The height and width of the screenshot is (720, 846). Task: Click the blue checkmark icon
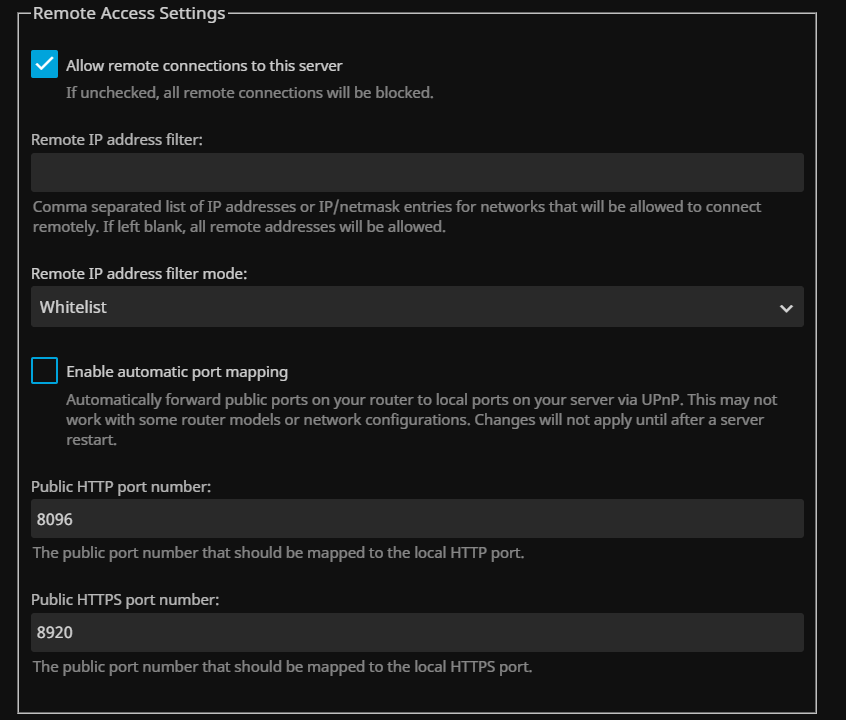(45, 65)
